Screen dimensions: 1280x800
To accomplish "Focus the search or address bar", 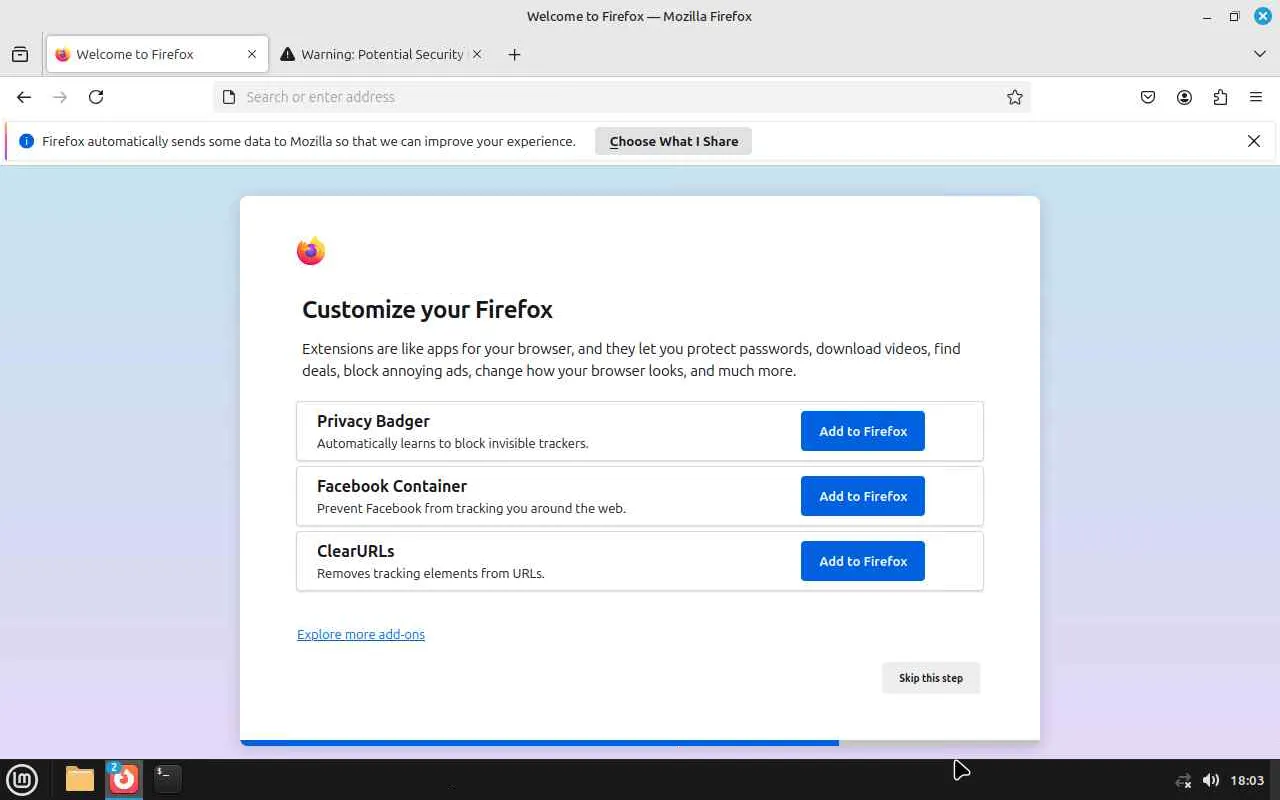I will [x=621, y=97].
